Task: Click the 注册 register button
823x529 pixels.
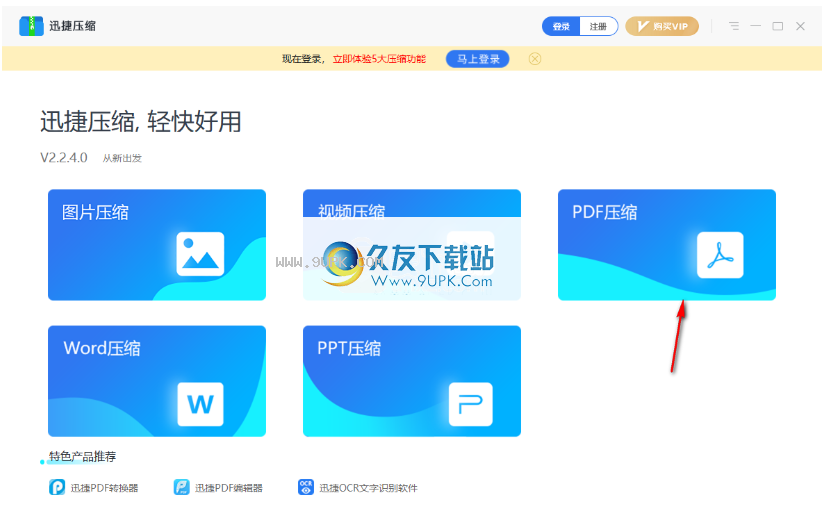Action: (x=598, y=26)
